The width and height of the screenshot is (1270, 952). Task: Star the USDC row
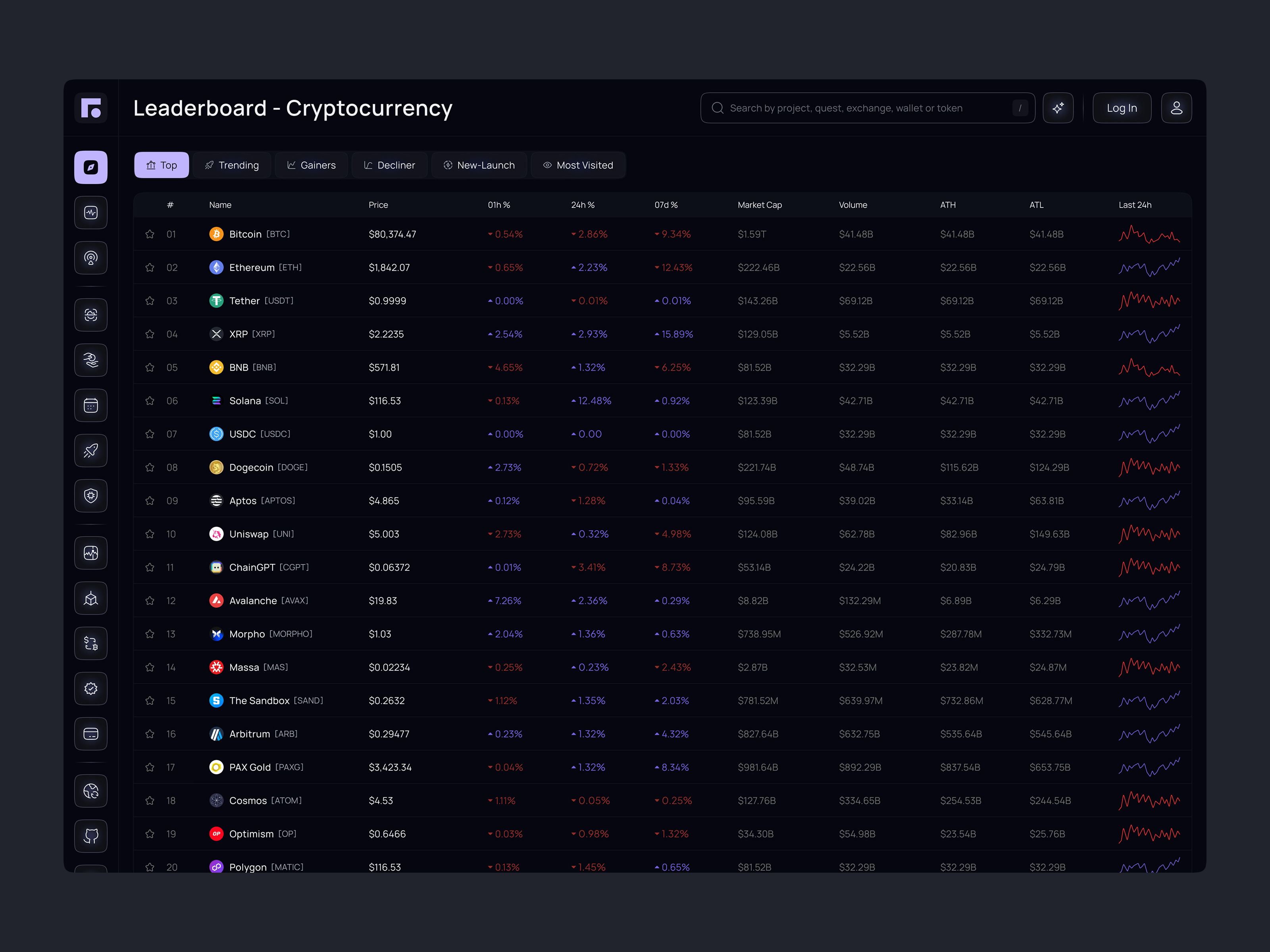pyautogui.click(x=150, y=434)
